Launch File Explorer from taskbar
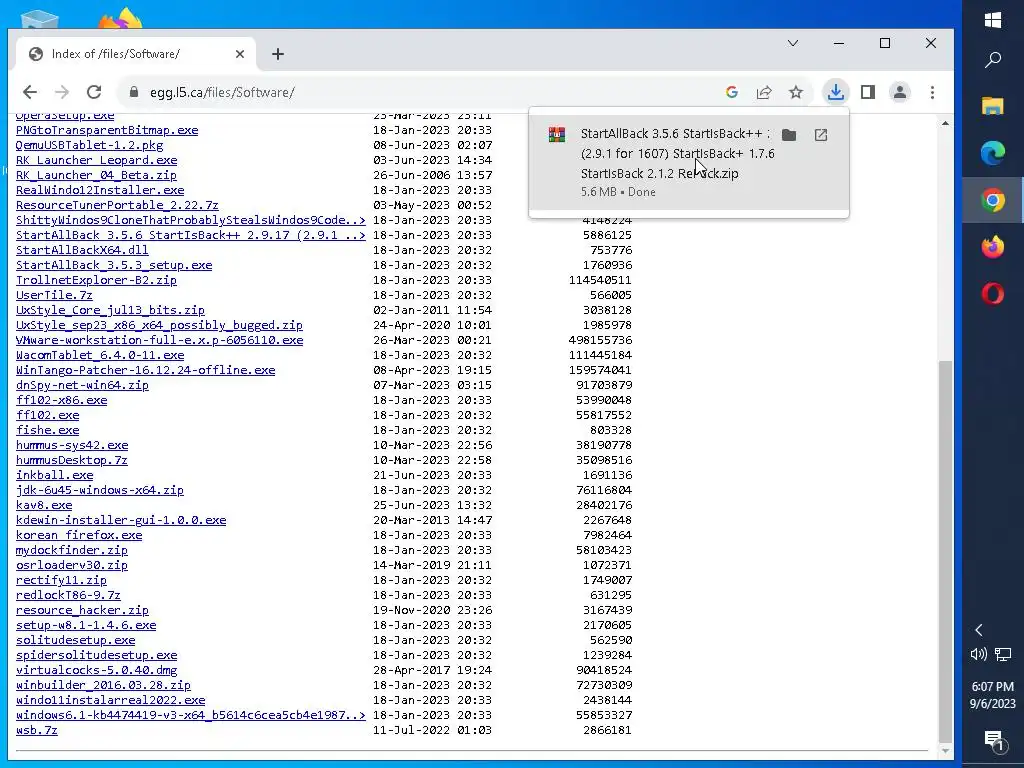1024x768 pixels. (x=993, y=106)
